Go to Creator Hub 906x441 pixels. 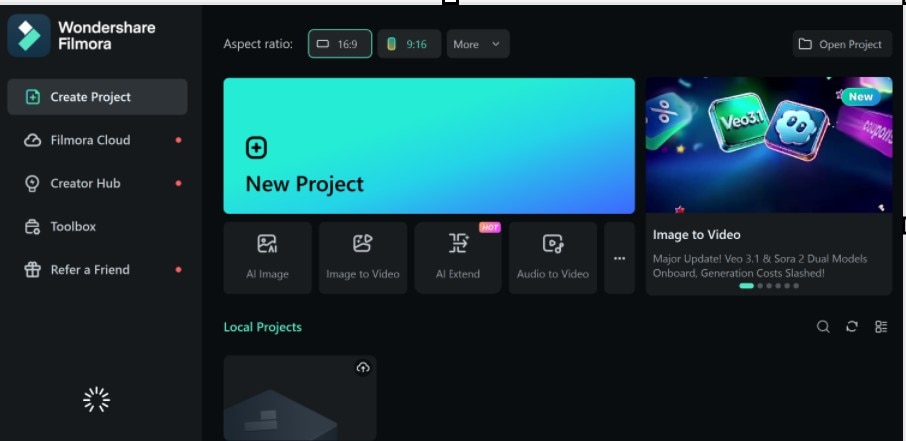(97, 183)
